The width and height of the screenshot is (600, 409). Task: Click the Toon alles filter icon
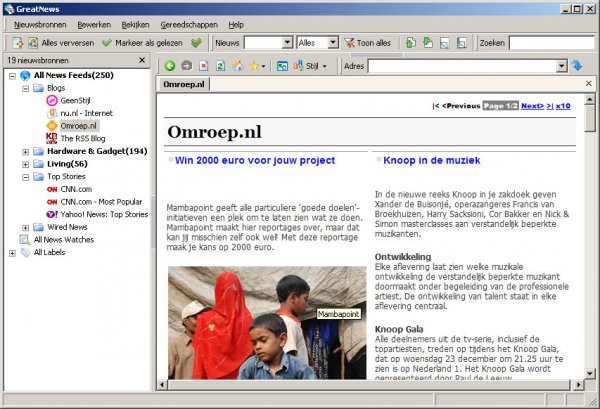tap(349, 43)
